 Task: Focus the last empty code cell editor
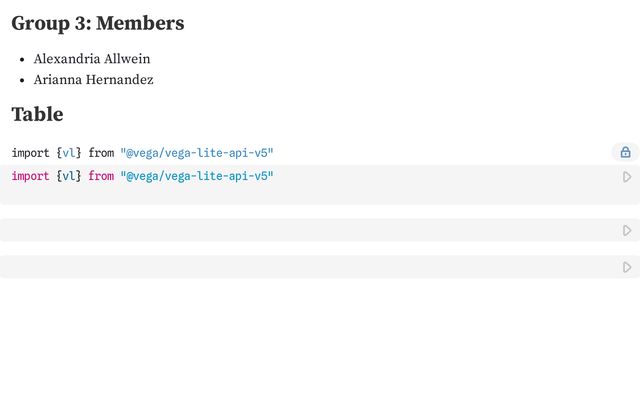click(310, 267)
